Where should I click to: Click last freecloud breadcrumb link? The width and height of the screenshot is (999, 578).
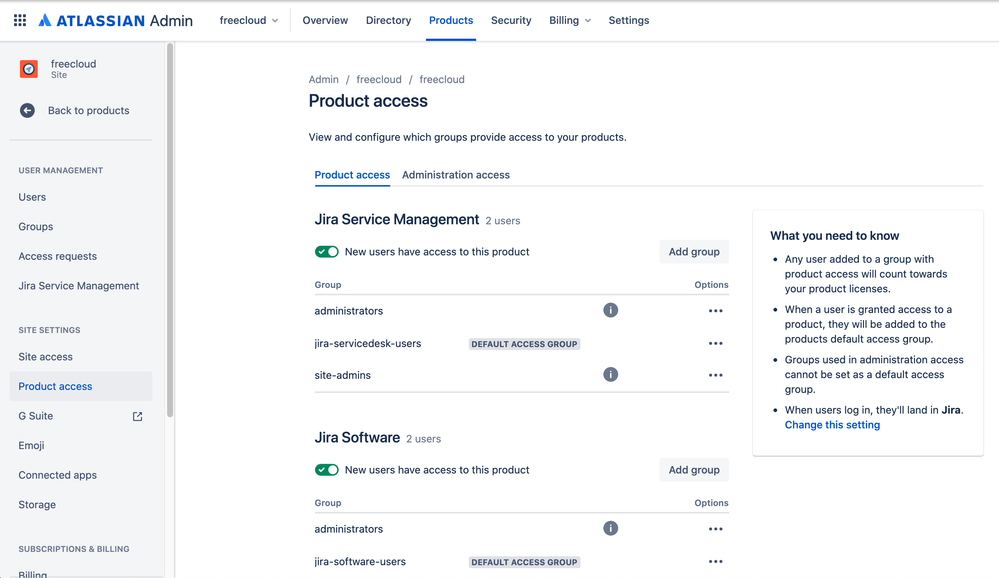pos(442,80)
